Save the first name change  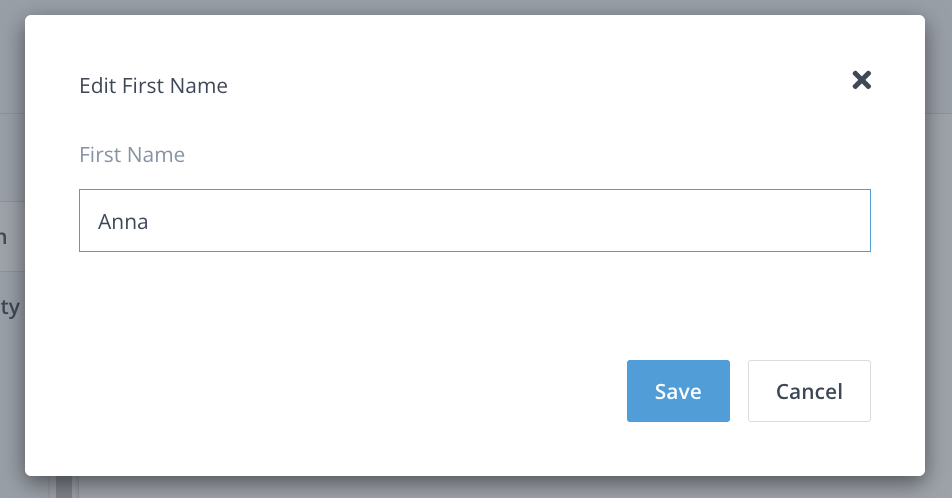(x=678, y=391)
